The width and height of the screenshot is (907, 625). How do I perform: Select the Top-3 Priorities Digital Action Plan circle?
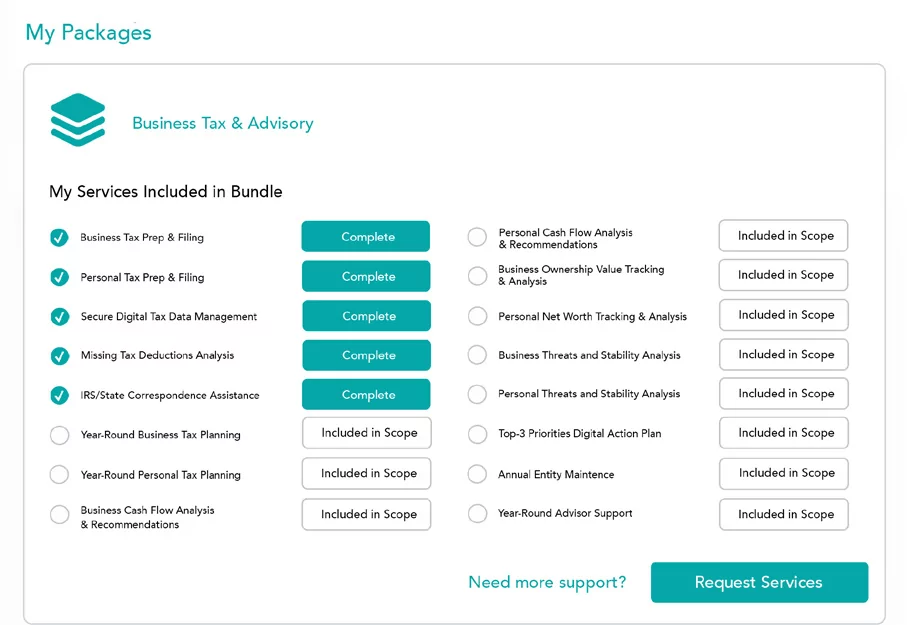[x=477, y=434]
